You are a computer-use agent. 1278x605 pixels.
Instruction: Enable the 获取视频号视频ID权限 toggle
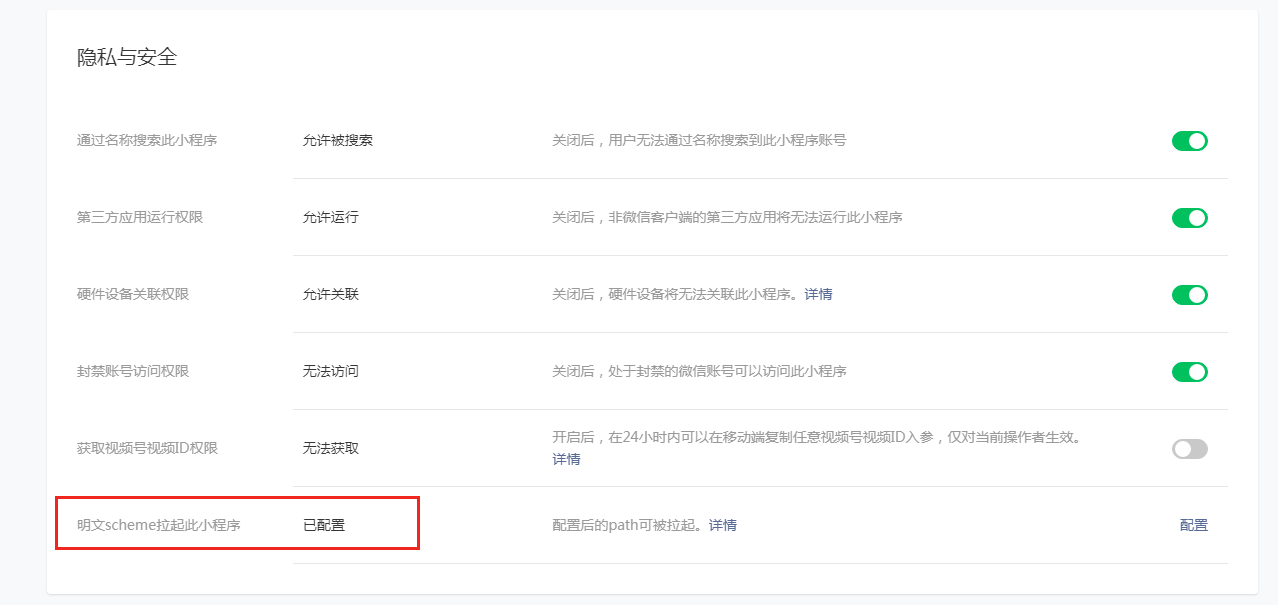point(1189,449)
